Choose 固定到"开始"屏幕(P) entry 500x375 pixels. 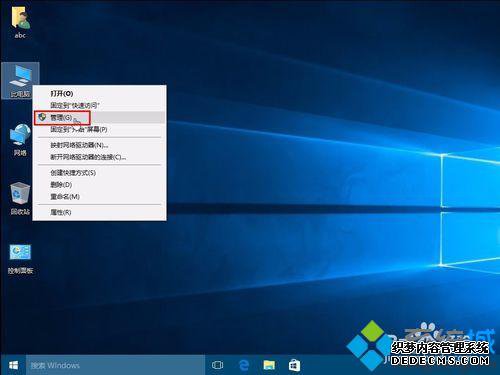(x=99, y=130)
